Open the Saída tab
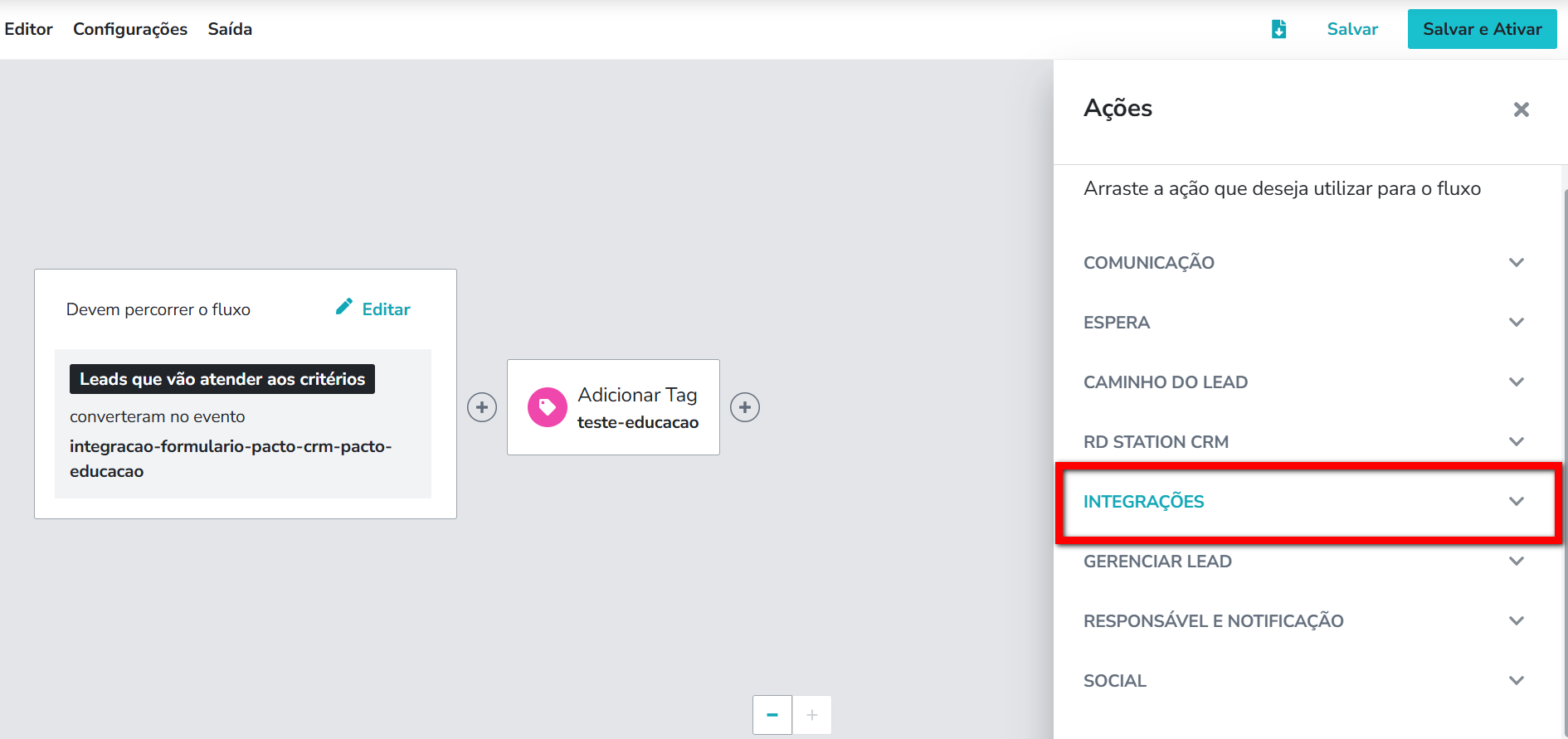The image size is (1568, 739). click(x=230, y=29)
